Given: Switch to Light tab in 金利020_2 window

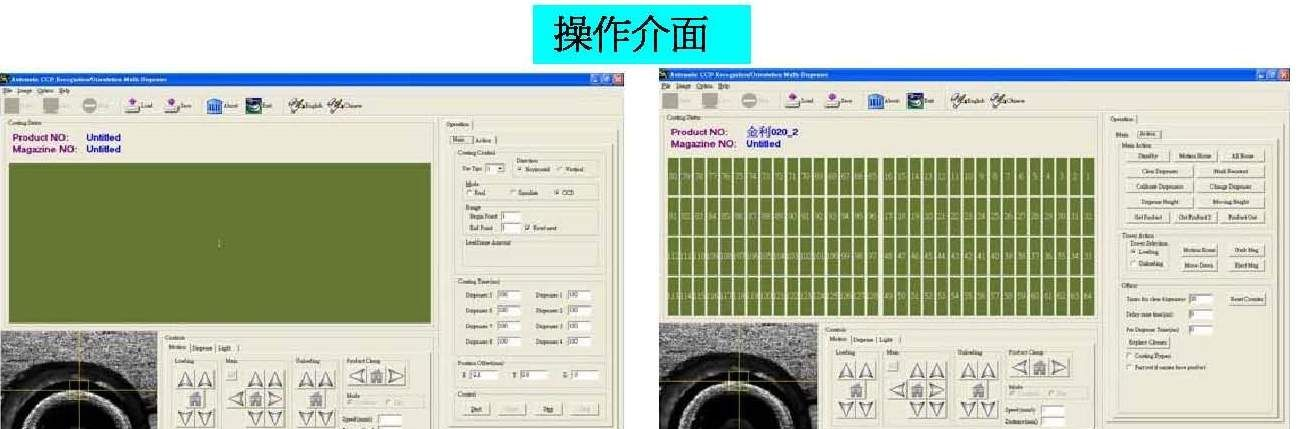Looking at the screenshot, I should (886, 340).
